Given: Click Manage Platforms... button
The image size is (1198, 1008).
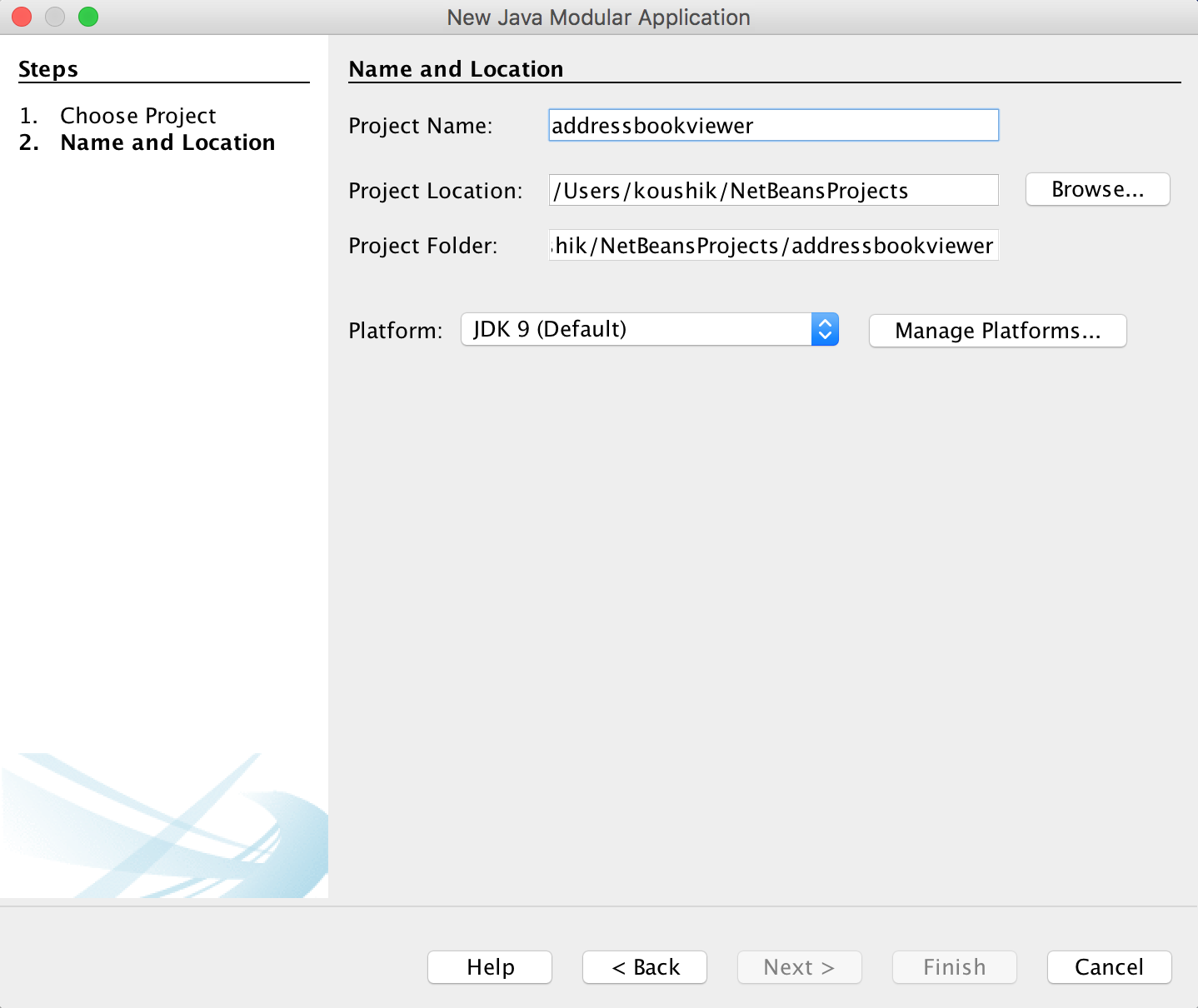Looking at the screenshot, I should tap(997, 331).
